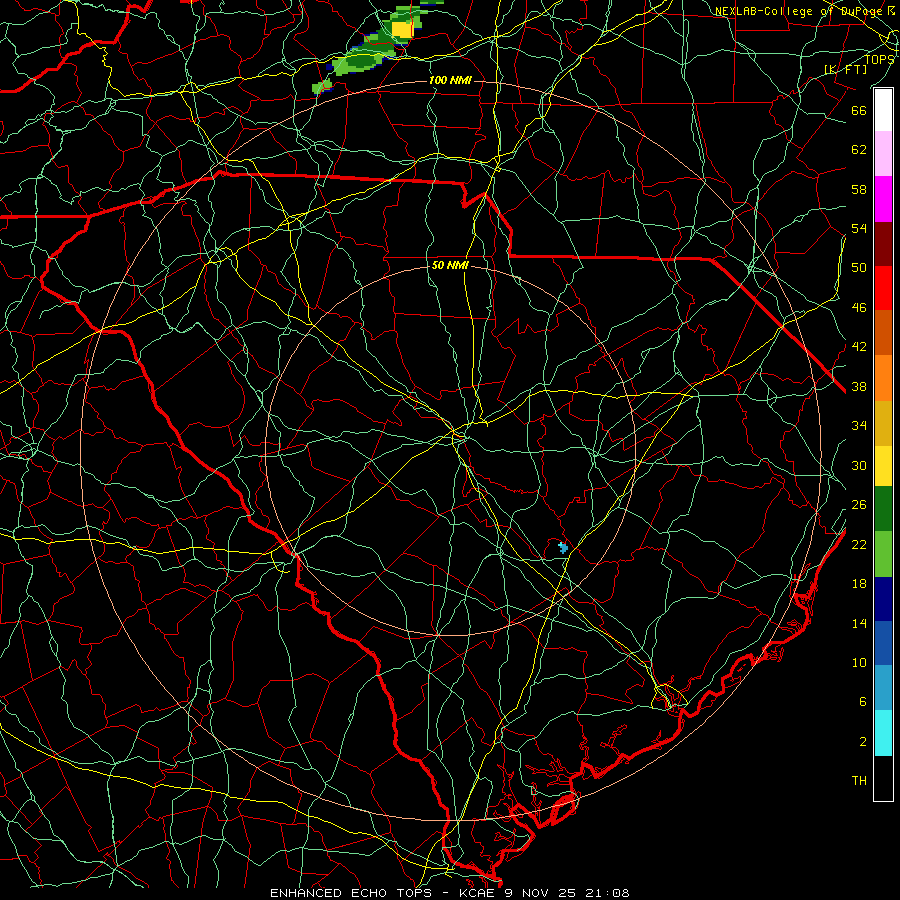Screen dimensions: 900x900
Task: Select the "TOPS" legend title
Action: [x=879, y=59]
